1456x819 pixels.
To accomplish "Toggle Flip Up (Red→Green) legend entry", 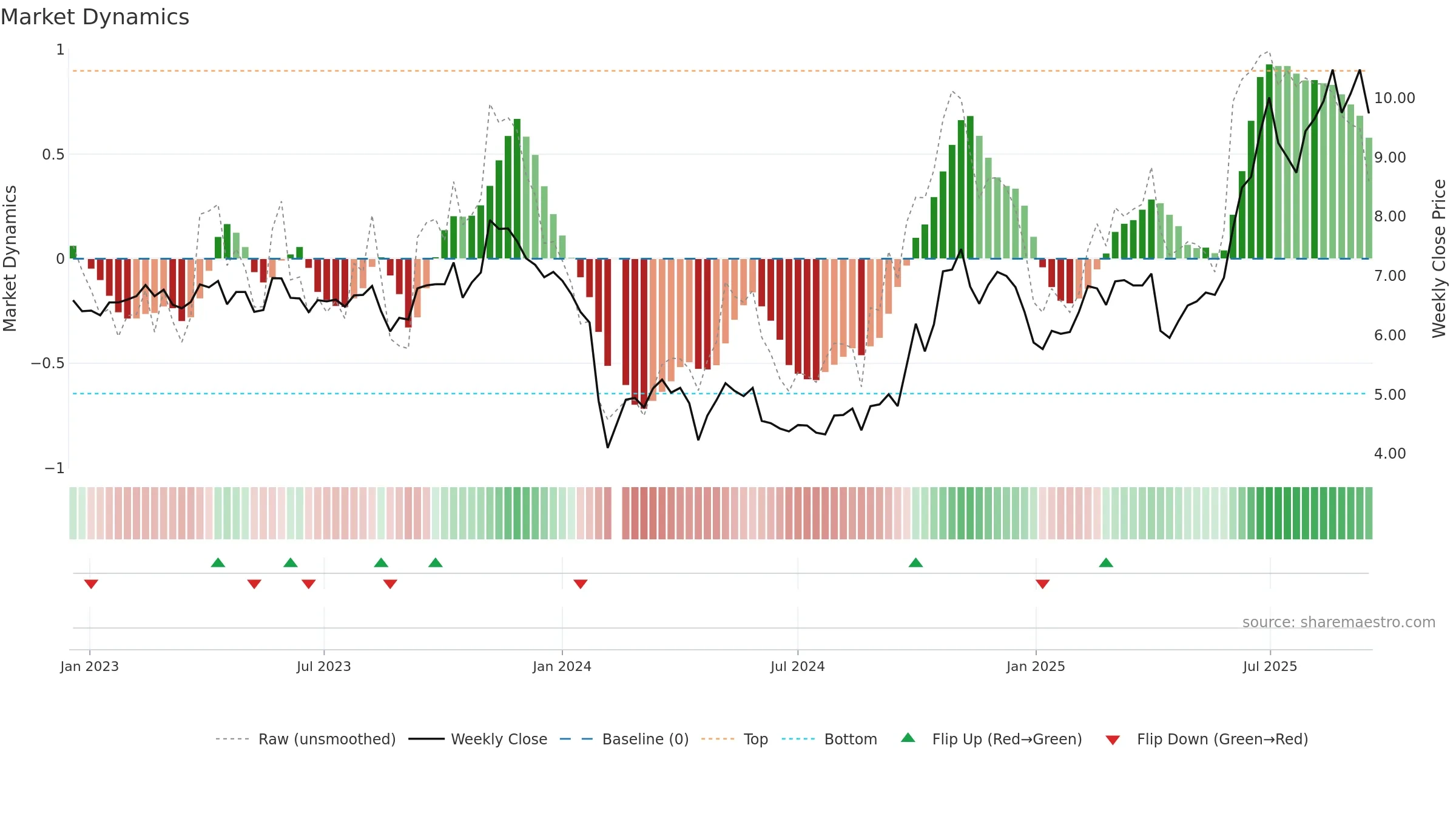I will tap(991, 739).
